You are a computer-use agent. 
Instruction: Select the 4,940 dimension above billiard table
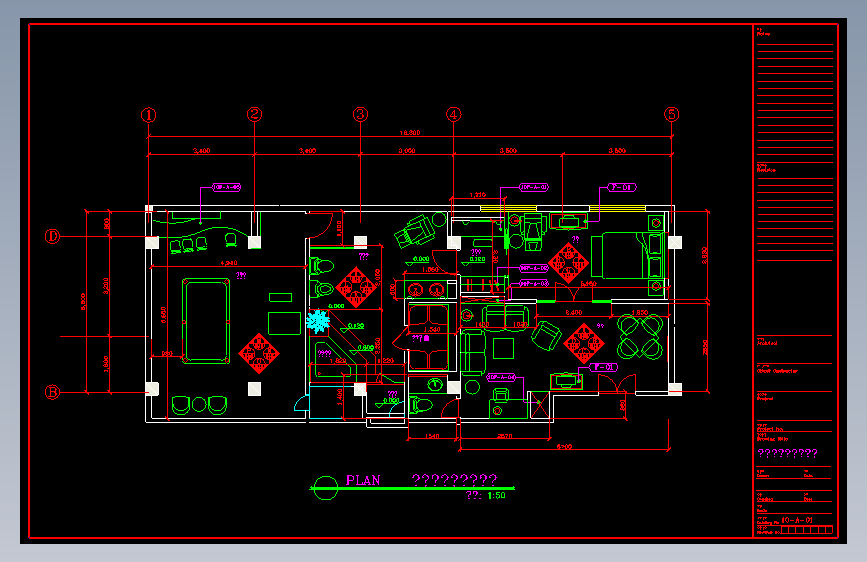click(229, 263)
